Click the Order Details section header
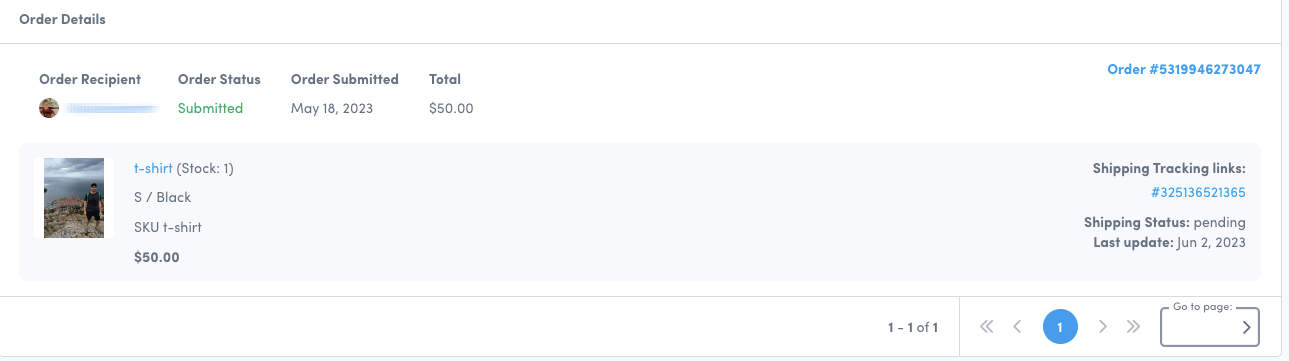Image resolution: width=1289 pixels, height=361 pixels. pyautogui.click(x=62, y=19)
